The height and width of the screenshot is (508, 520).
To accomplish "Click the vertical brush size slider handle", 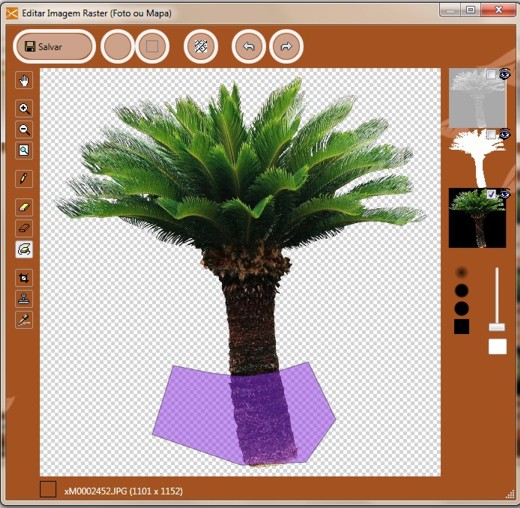I will (497, 327).
